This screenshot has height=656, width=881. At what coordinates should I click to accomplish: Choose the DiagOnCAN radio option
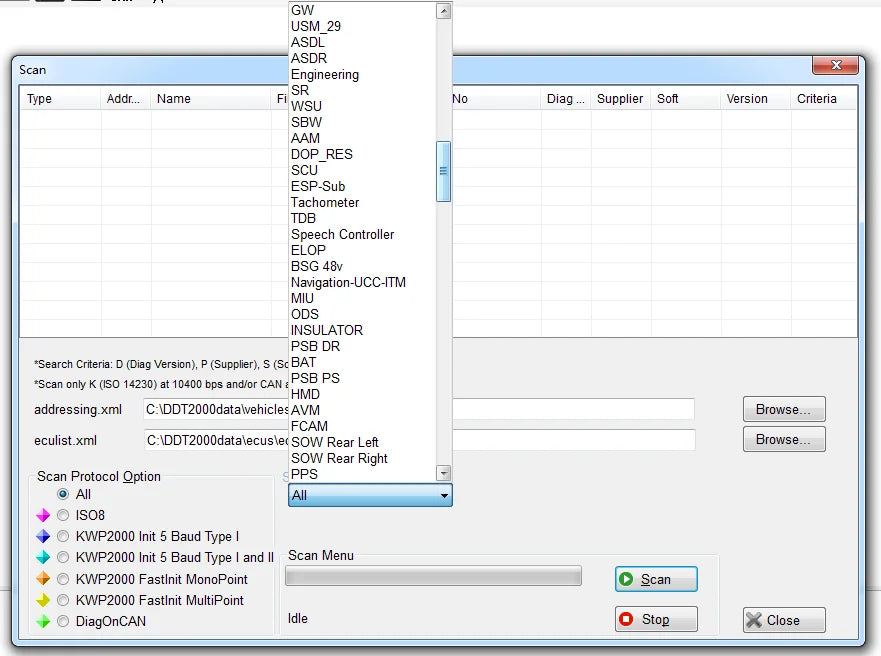(x=63, y=621)
